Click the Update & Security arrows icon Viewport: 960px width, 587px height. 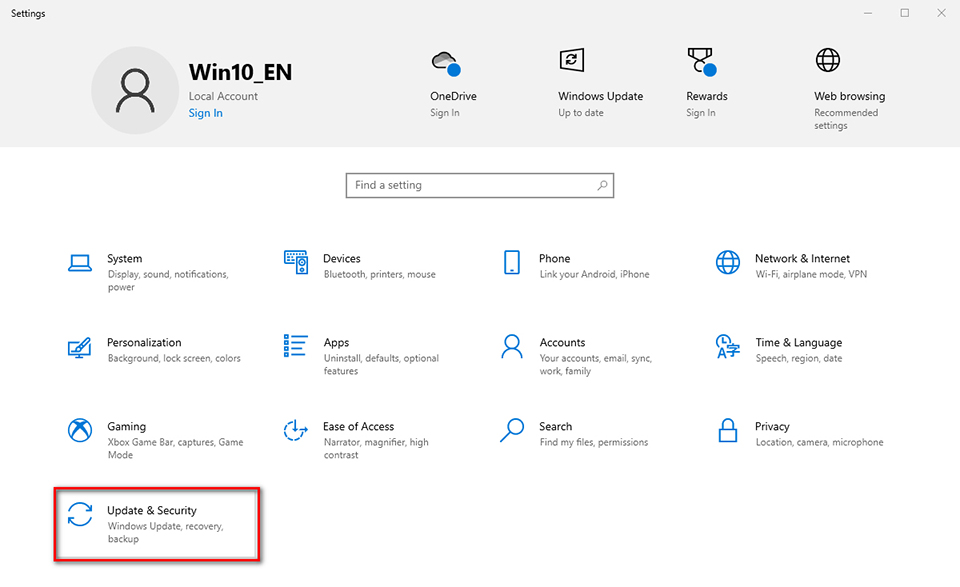coord(80,515)
